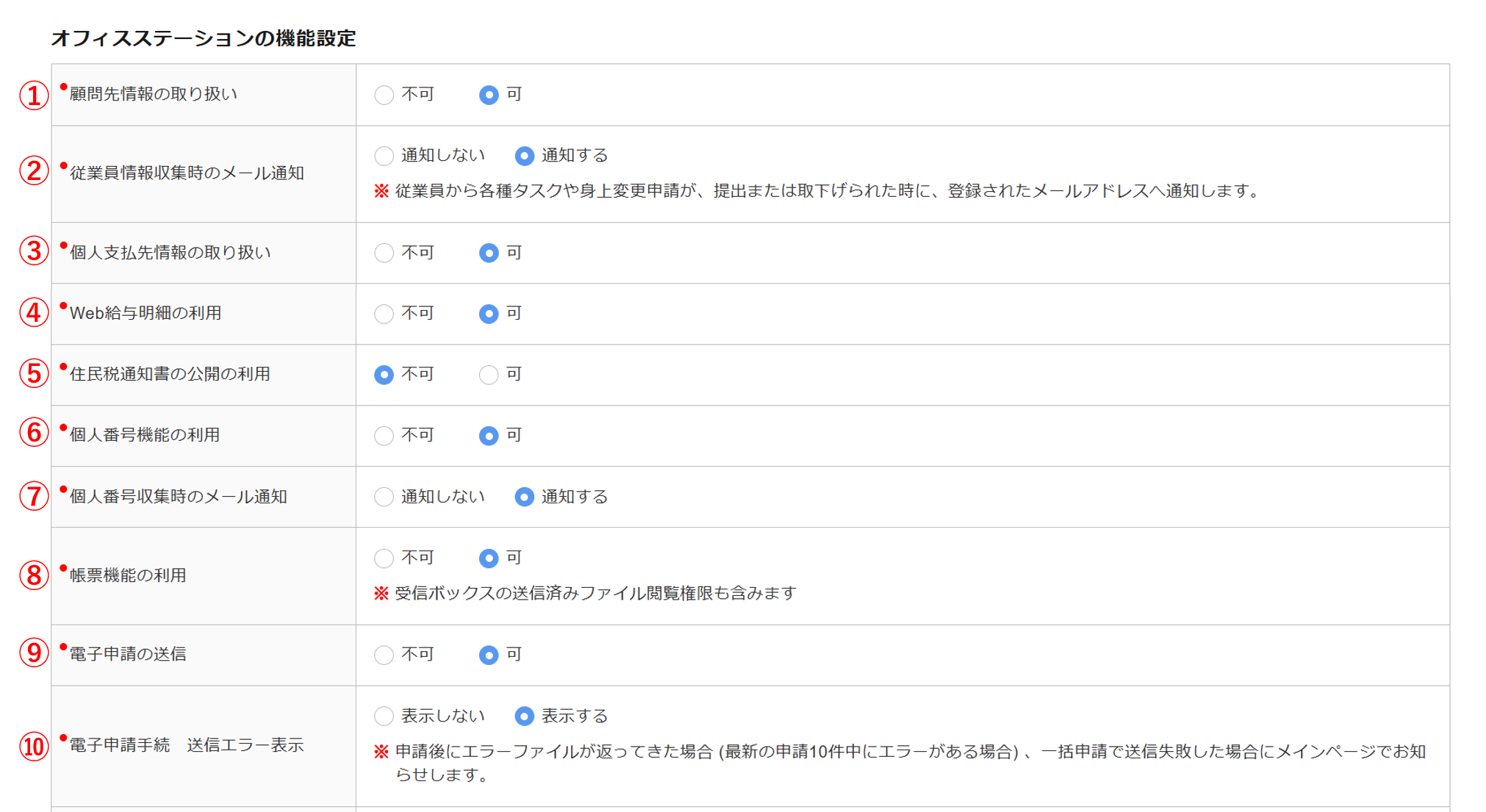This screenshot has width=1486, height=812.
Task: Set 帳票機能の利用 to 不可
Action: click(x=384, y=558)
